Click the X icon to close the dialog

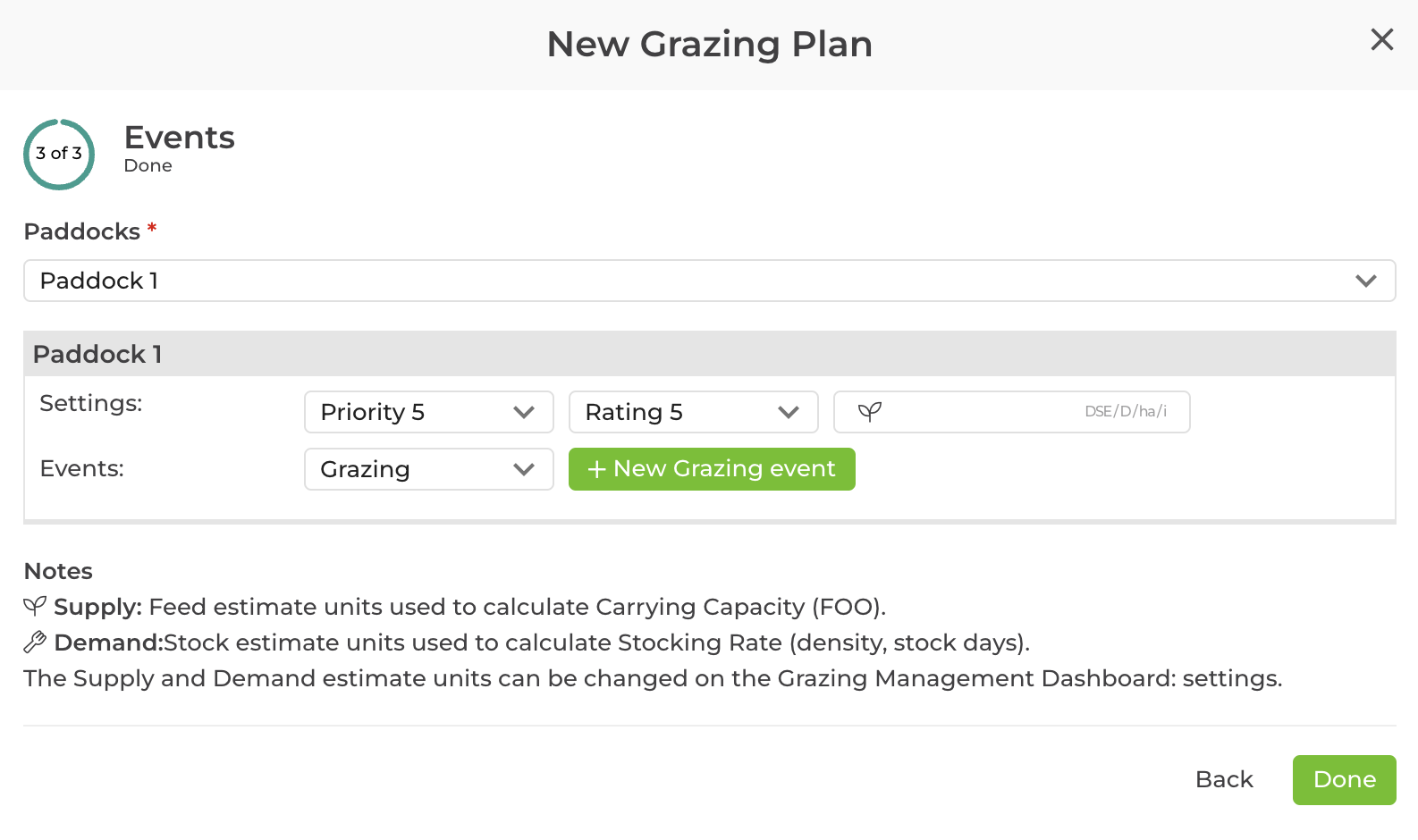[x=1382, y=40]
